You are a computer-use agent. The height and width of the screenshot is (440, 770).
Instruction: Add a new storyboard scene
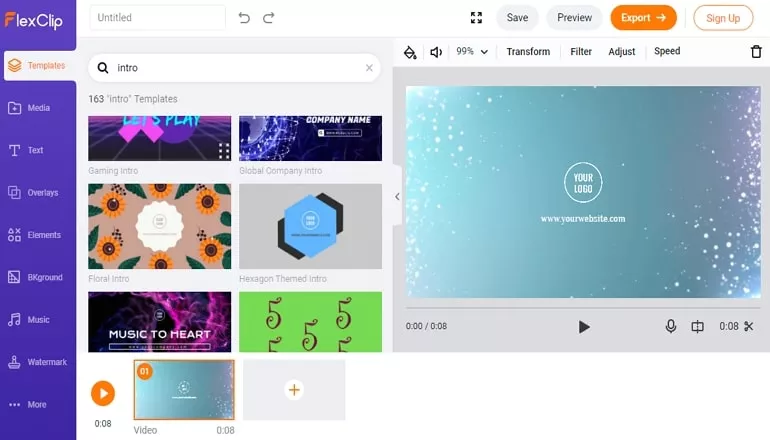294,390
